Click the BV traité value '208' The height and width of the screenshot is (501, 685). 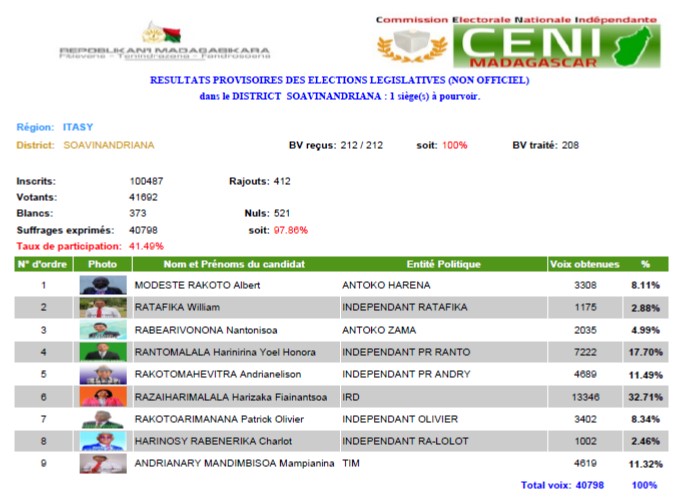pyautogui.click(x=570, y=145)
